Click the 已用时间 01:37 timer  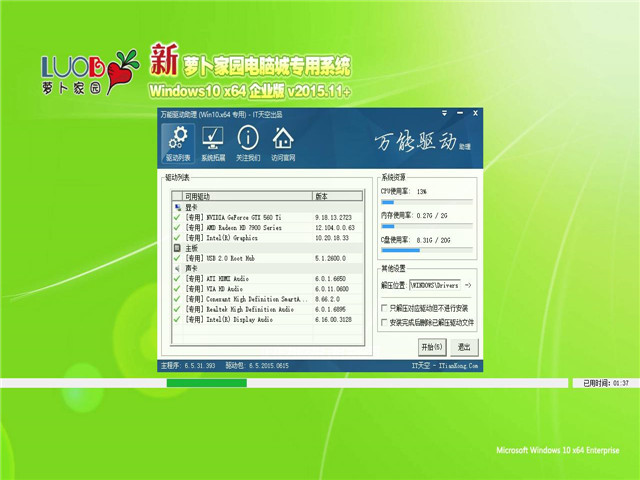pyautogui.click(x=606, y=383)
